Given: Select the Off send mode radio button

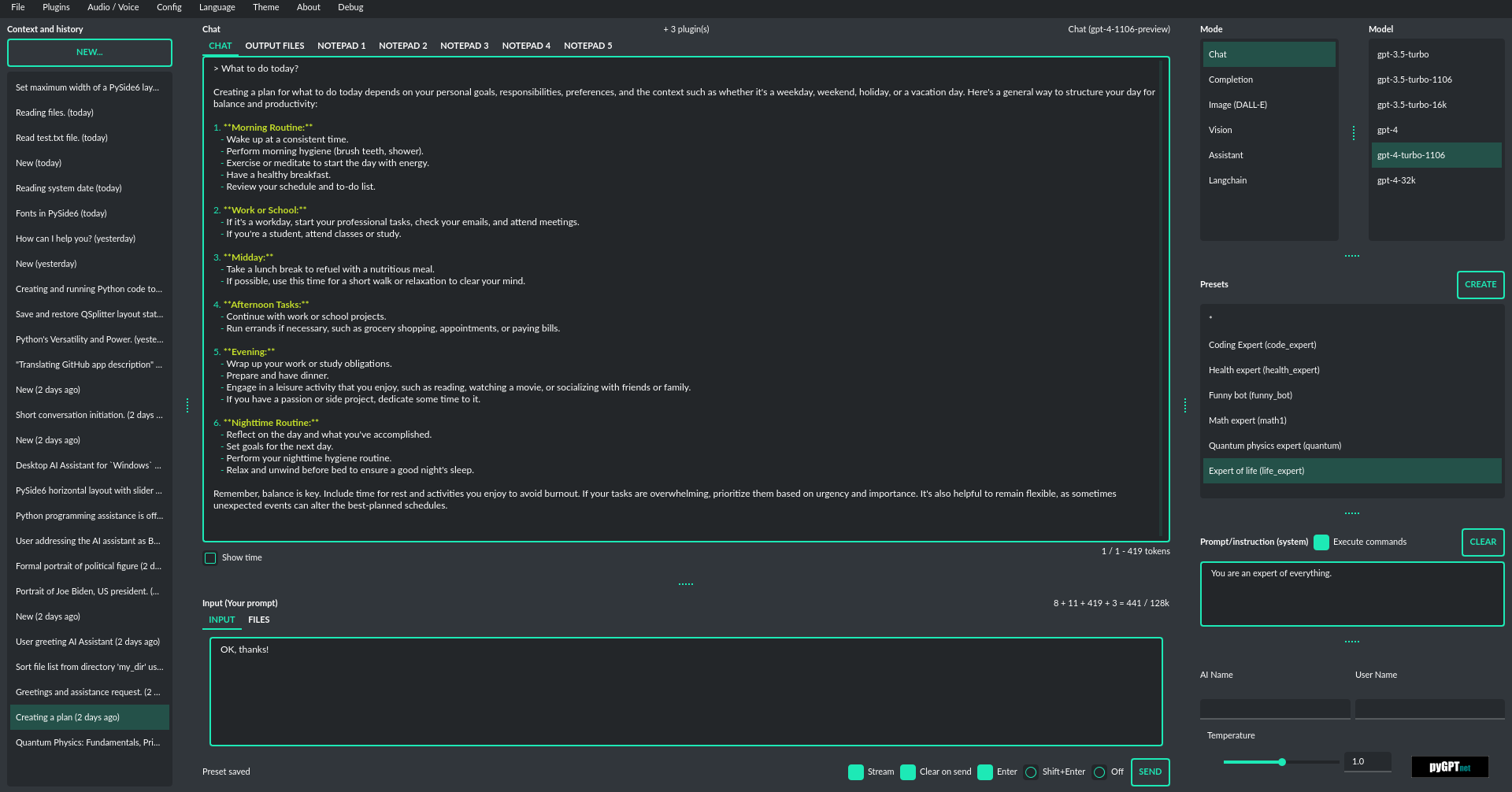Looking at the screenshot, I should 1099,772.
